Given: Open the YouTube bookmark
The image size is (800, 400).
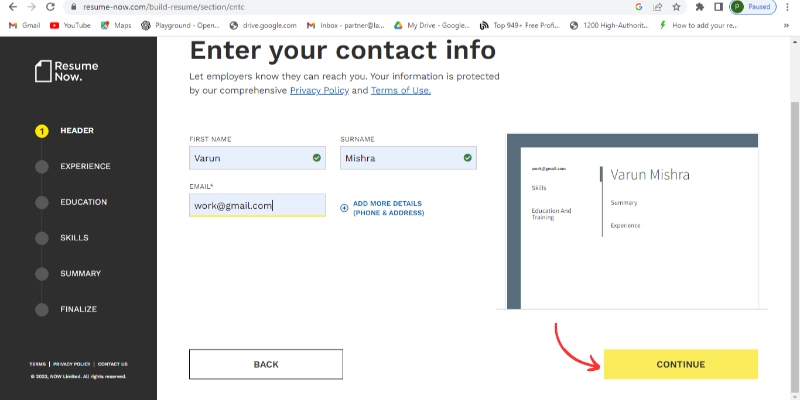Looking at the screenshot, I should click(70, 25).
